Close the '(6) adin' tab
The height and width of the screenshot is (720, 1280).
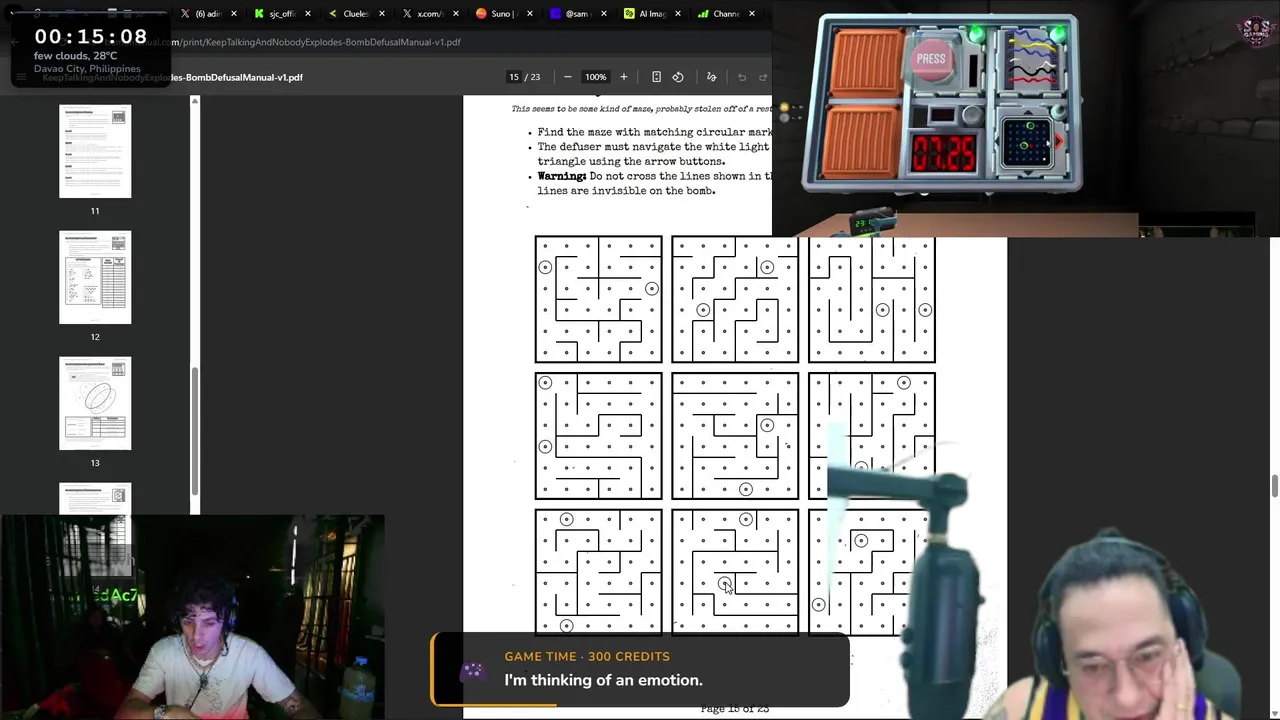tap(234, 14)
